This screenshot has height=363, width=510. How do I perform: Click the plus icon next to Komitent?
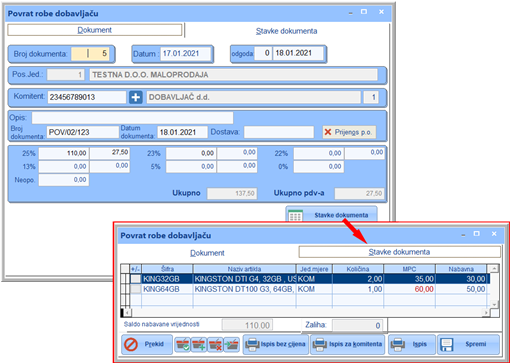tap(136, 97)
